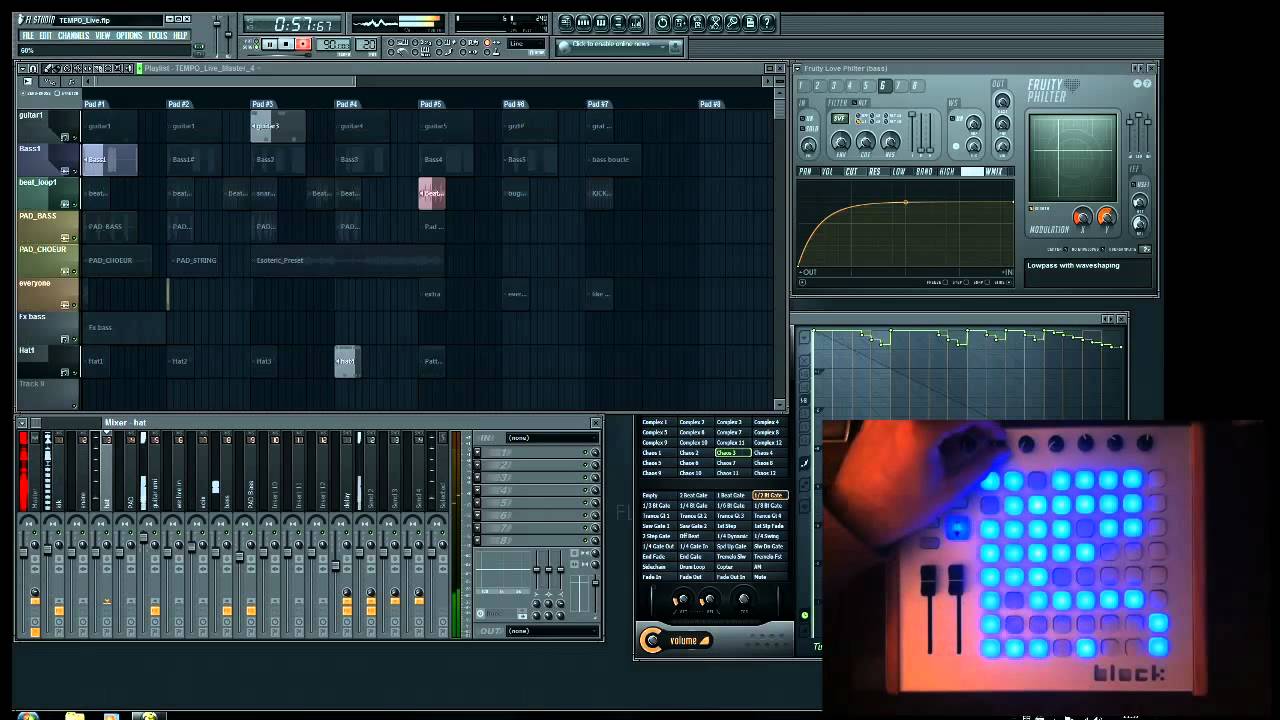1280x720 pixels.
Task: Open the Philter plugin options menu arrow
Action: pos(797,68)
